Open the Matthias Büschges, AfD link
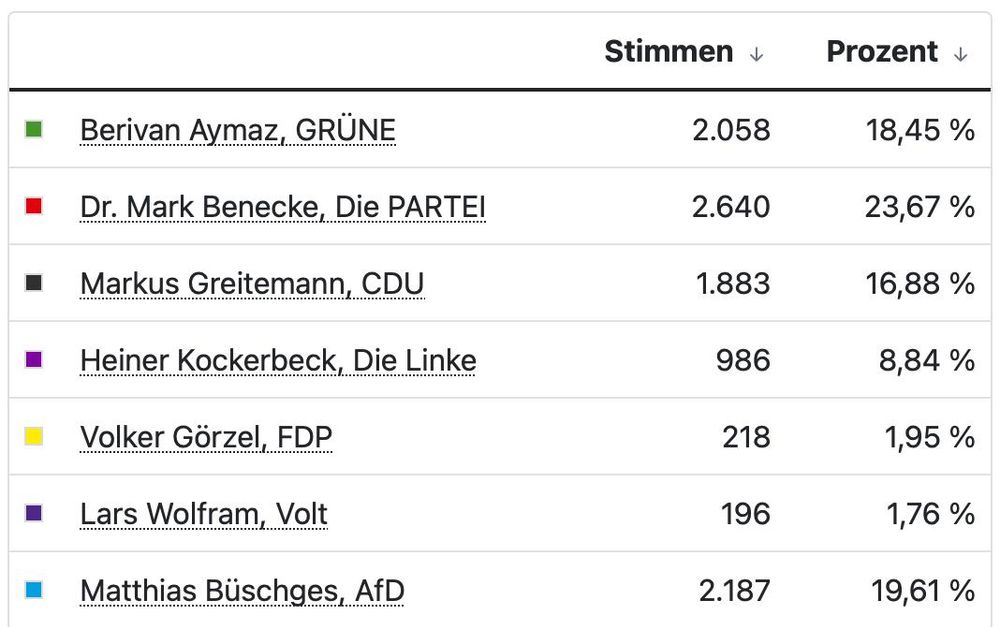The image size is (1000, 627). point(241,591)
